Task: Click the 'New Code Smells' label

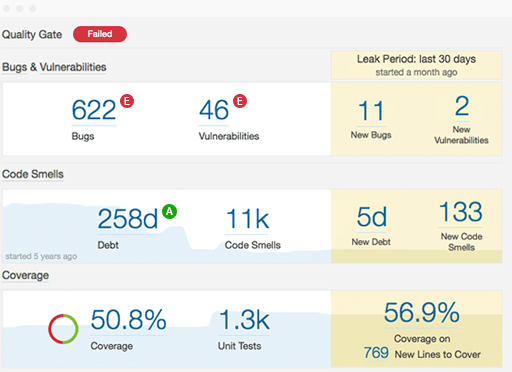Action: coord(462,242)
